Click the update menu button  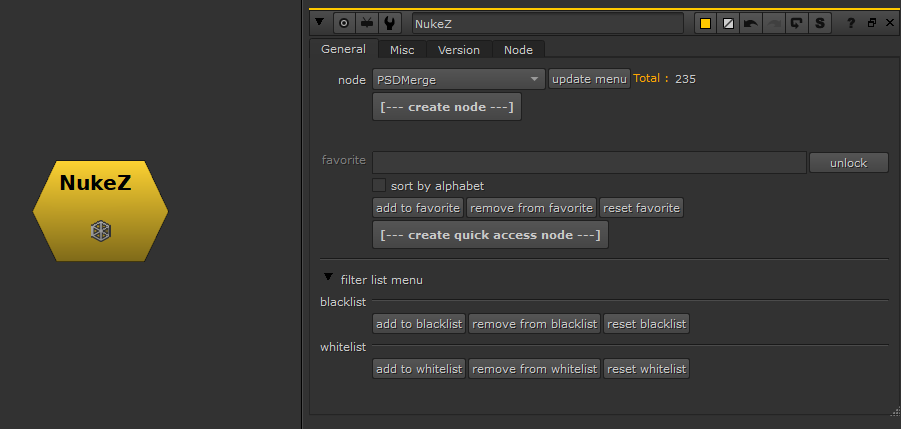(x=589, y=79)
